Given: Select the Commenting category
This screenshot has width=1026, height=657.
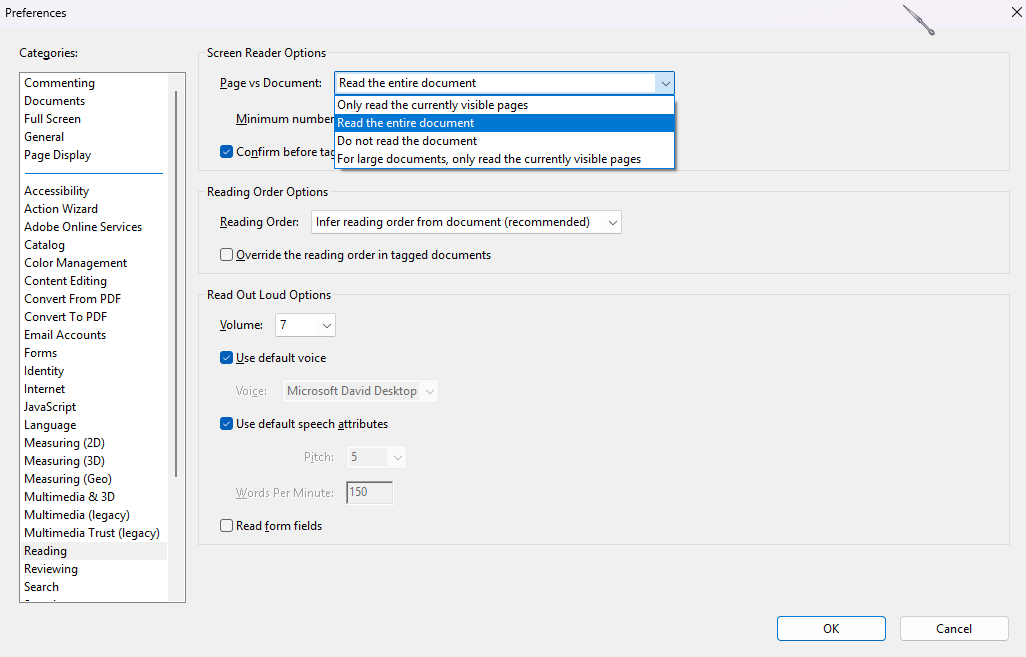Looking at the screenshot, I should click(x=59, y=83).
